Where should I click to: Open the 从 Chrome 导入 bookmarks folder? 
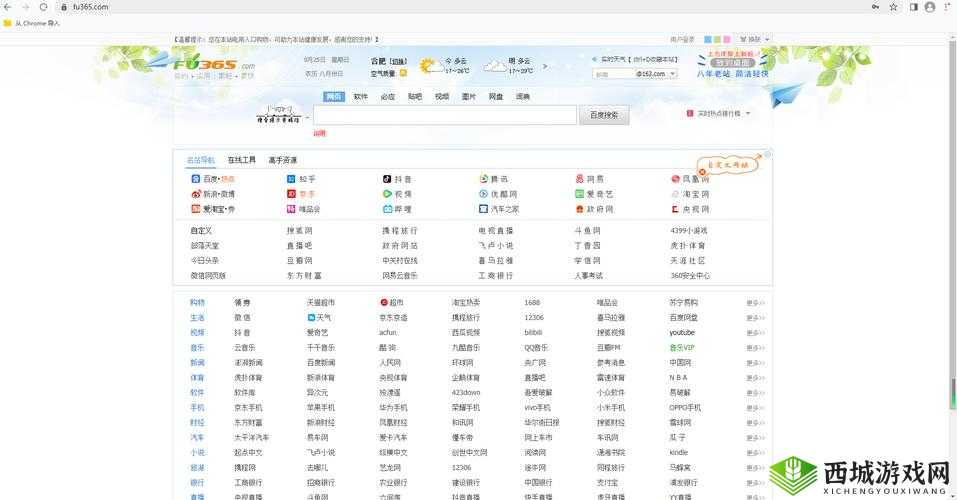(x=32, y=23)
